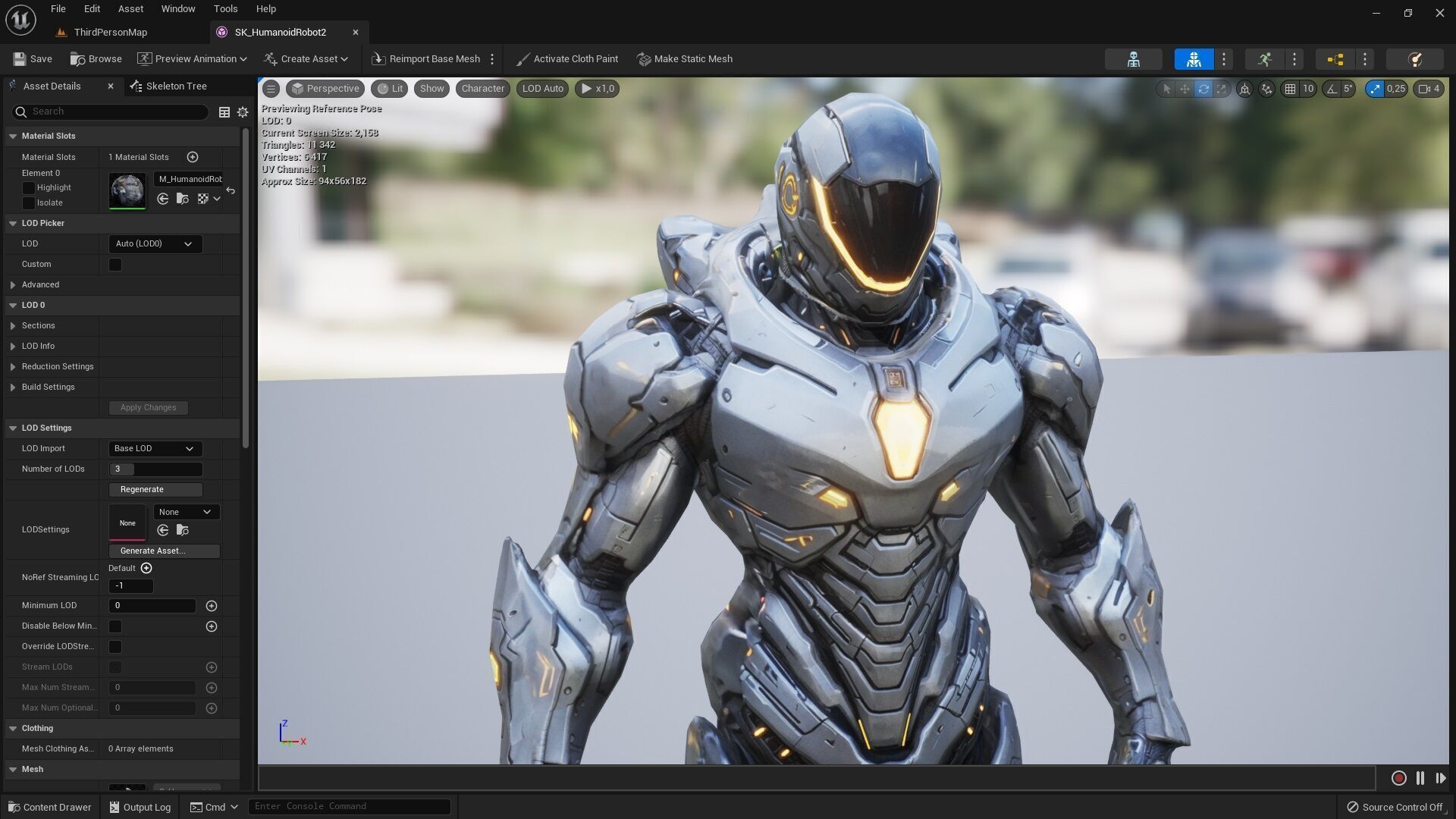Toggle Disable Below Min LOD checkbox
The height and width of the screenshot is (819, 1456).
[115, 626]
